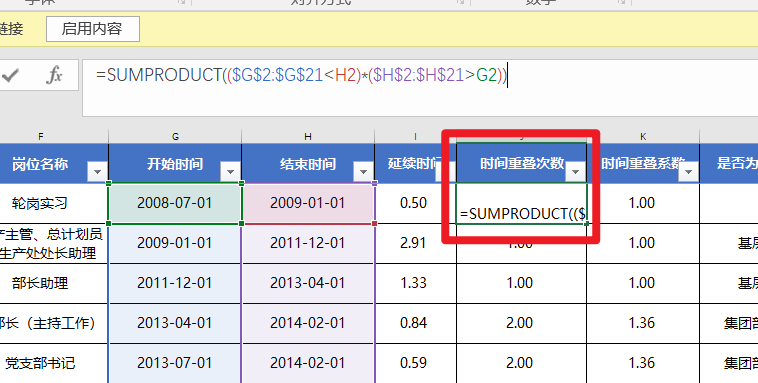
Task: Open filter dropdown for 结束时间 column
Action: 364,172
